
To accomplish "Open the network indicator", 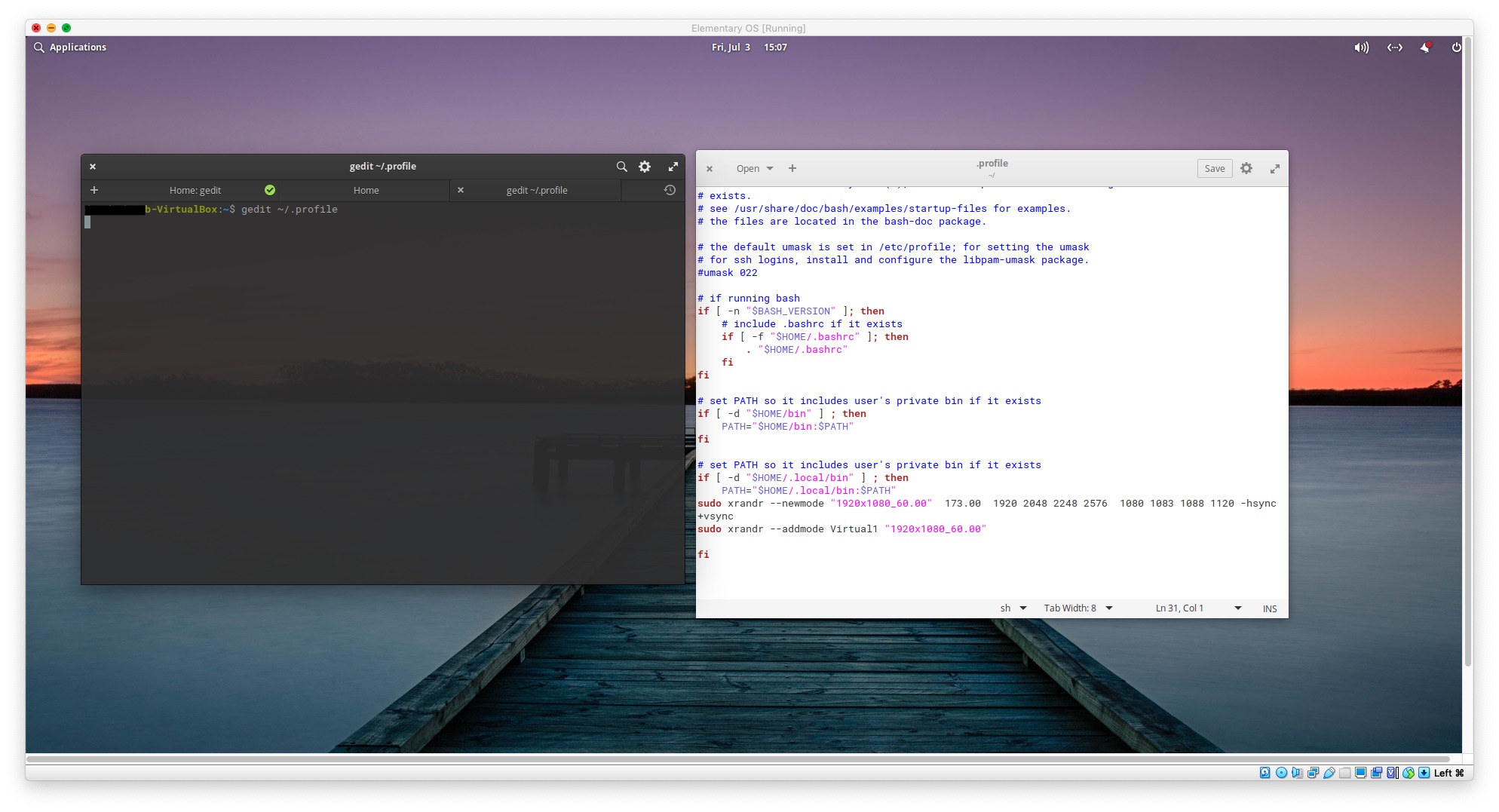I will (1395, 47).
